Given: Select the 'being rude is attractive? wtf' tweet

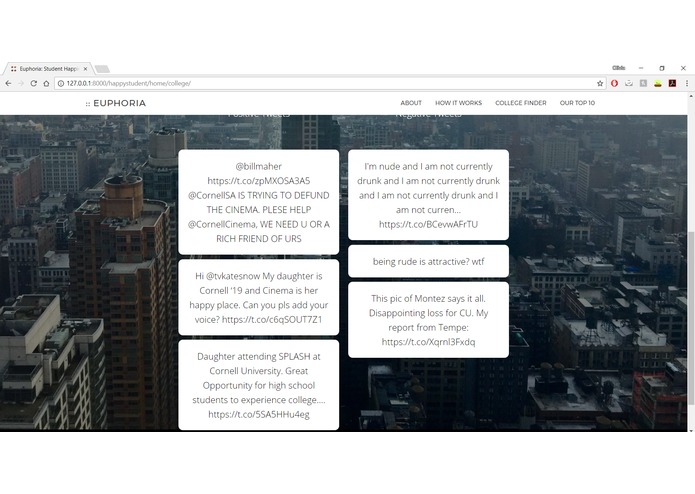Looking at the screenshot, I should 428,261.
